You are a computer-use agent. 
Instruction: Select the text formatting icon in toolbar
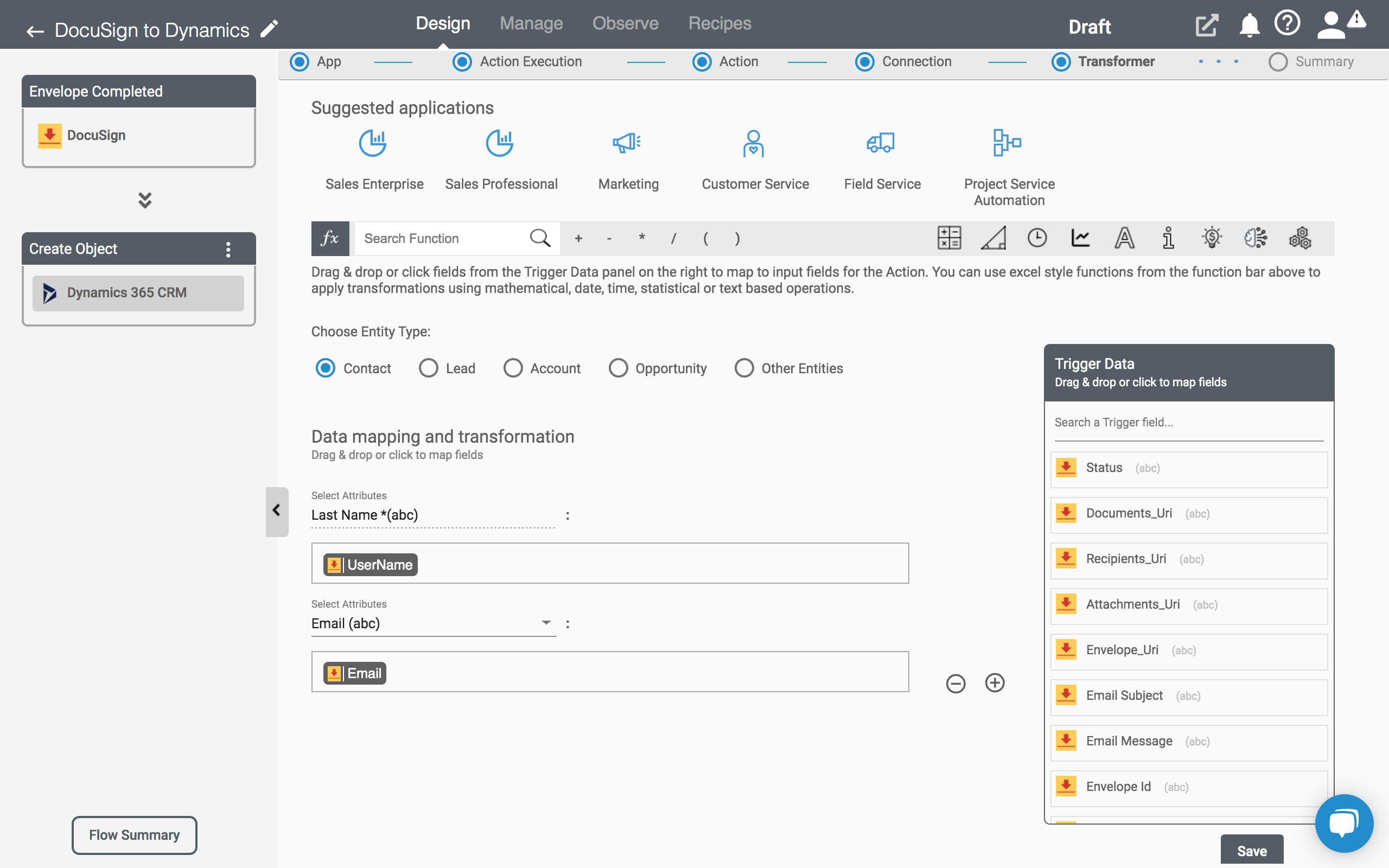pyautogui.click(x=1124, y=238)
